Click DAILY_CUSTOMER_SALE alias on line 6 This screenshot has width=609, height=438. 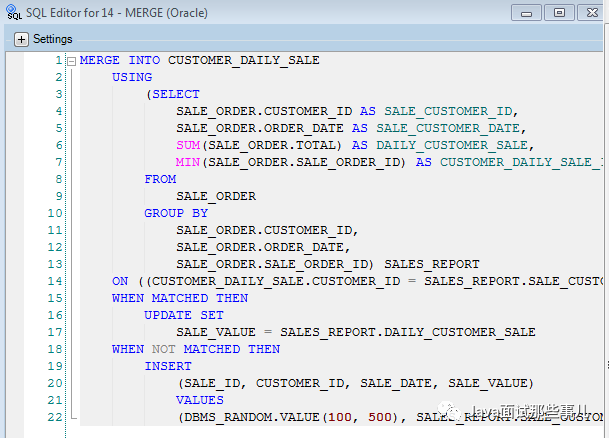point(452,145)
